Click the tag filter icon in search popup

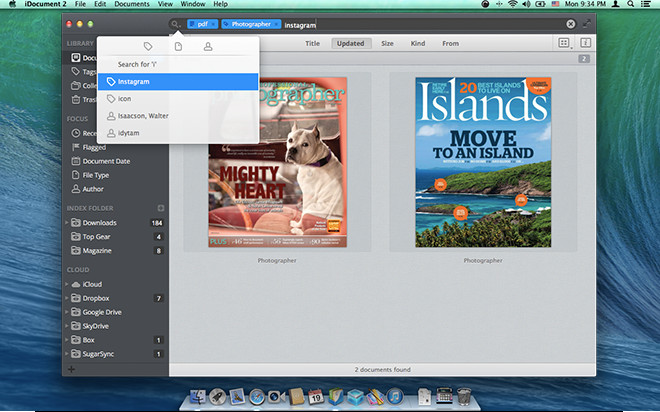point(148,46)
